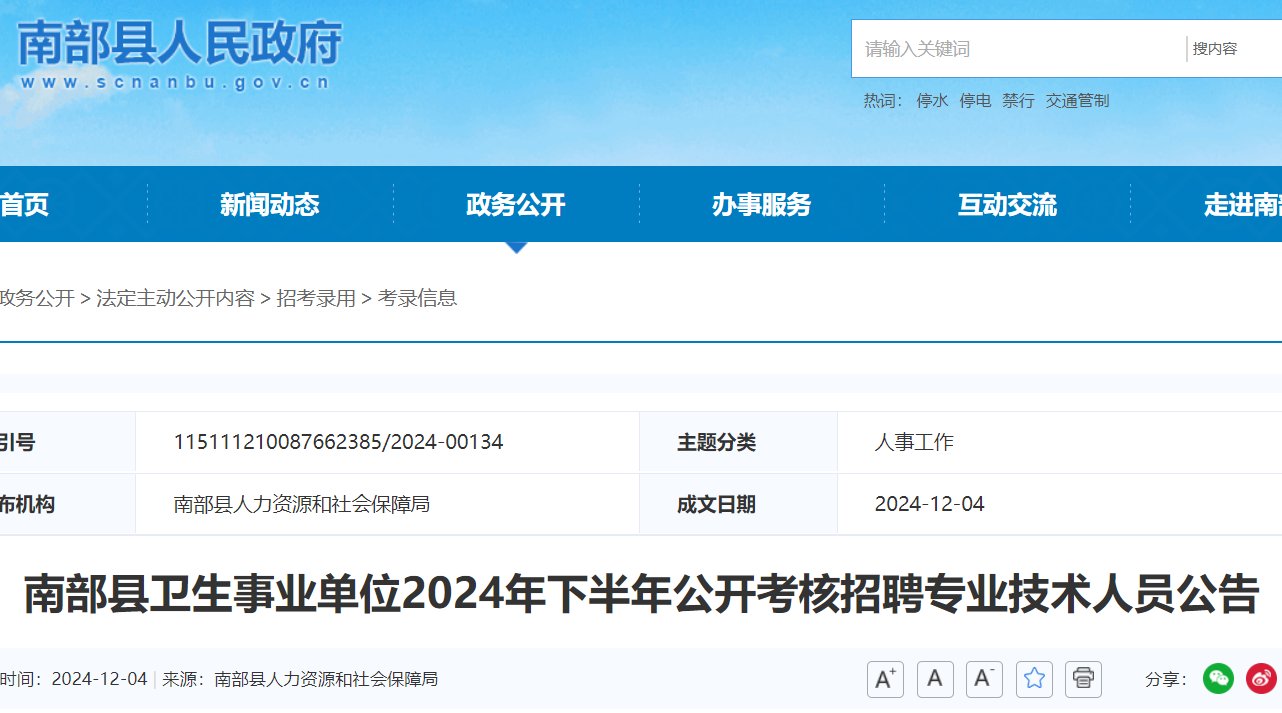Bookmark the page with the star icon
1282x713 pixels.
(x=1034, y=680)
